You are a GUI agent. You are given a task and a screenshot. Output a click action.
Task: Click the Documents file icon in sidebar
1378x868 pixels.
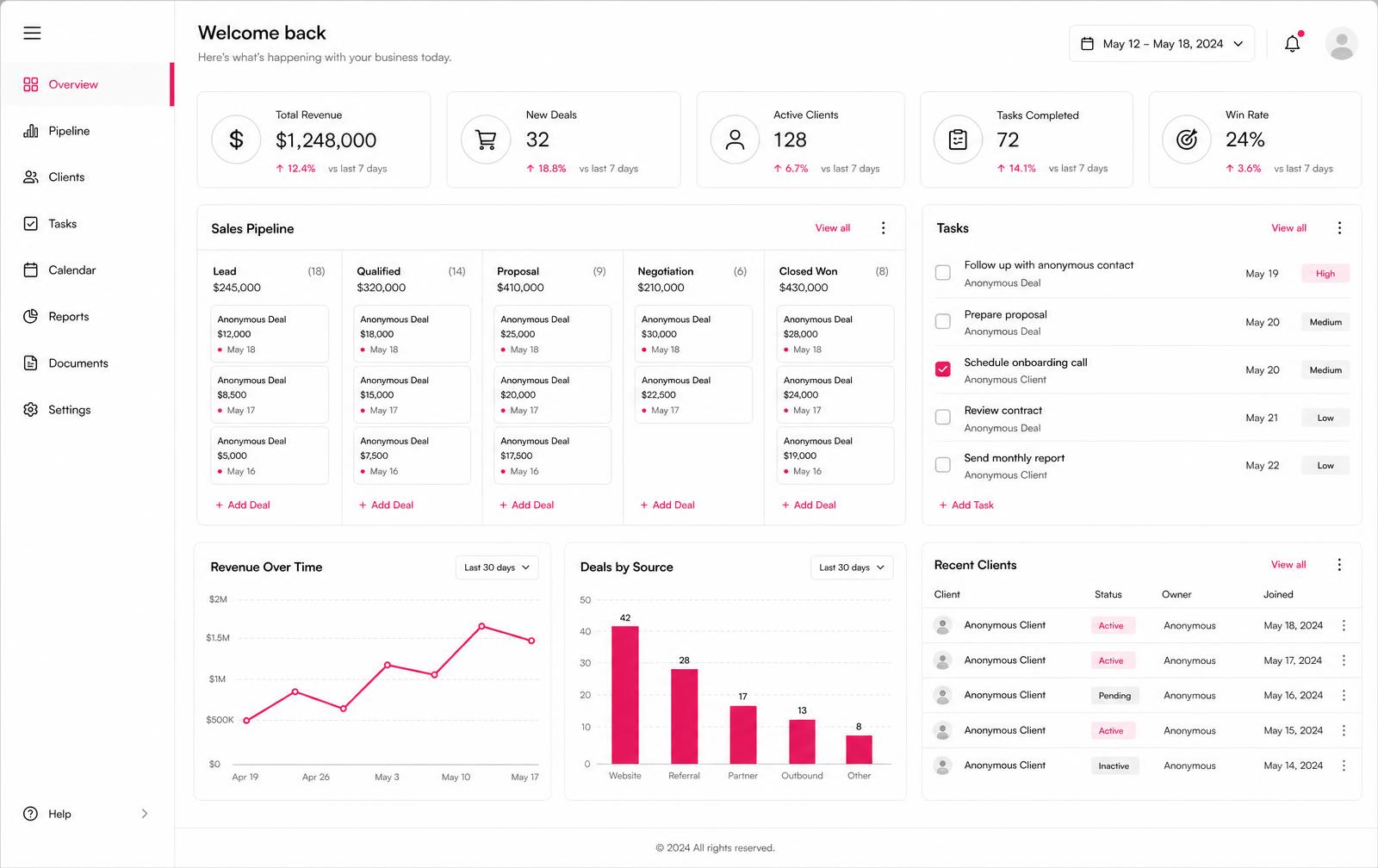tap(31, 363)
